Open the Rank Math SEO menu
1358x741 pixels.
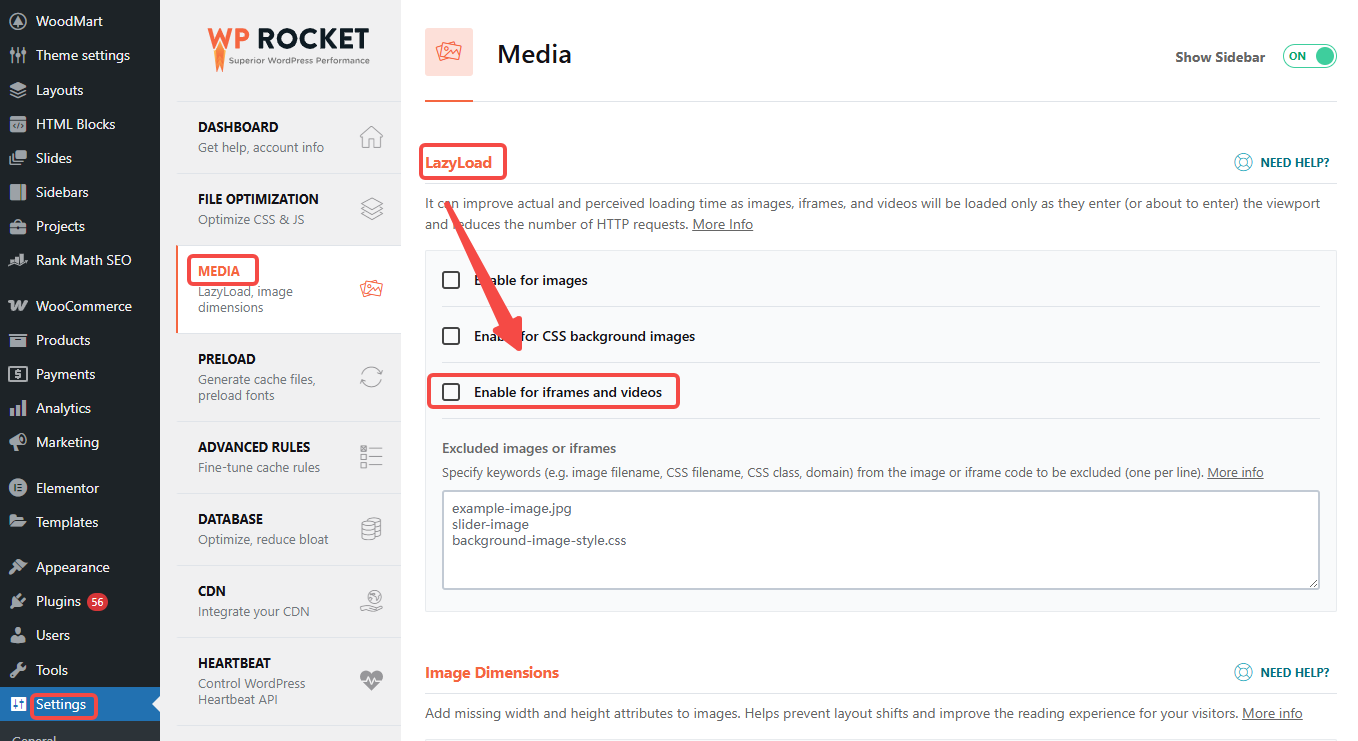click(x=83, y=260)
